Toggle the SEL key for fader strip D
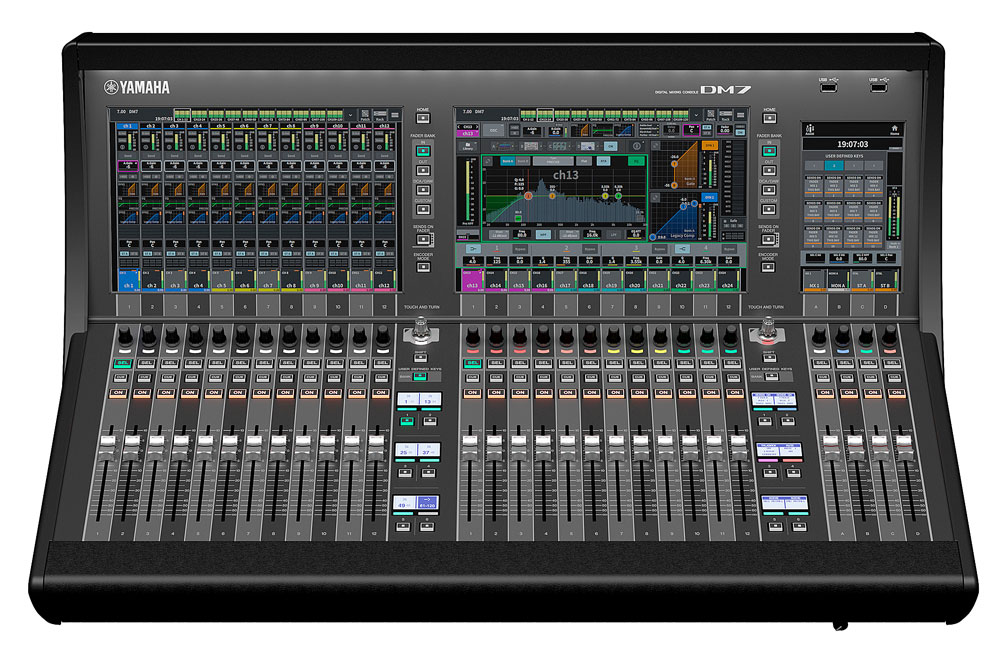This screenshot has height=651, width=1000. click(893, 363)
